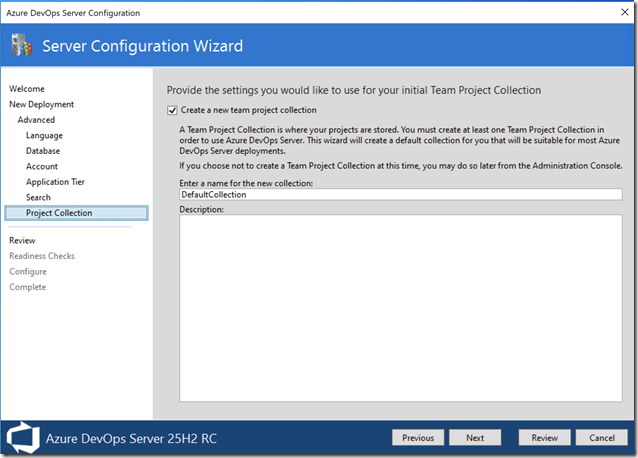Image resolution: width=638 pixels, height=458 pixels.
Task: Cancel the configuration wizard
Action: coord(602,438)
